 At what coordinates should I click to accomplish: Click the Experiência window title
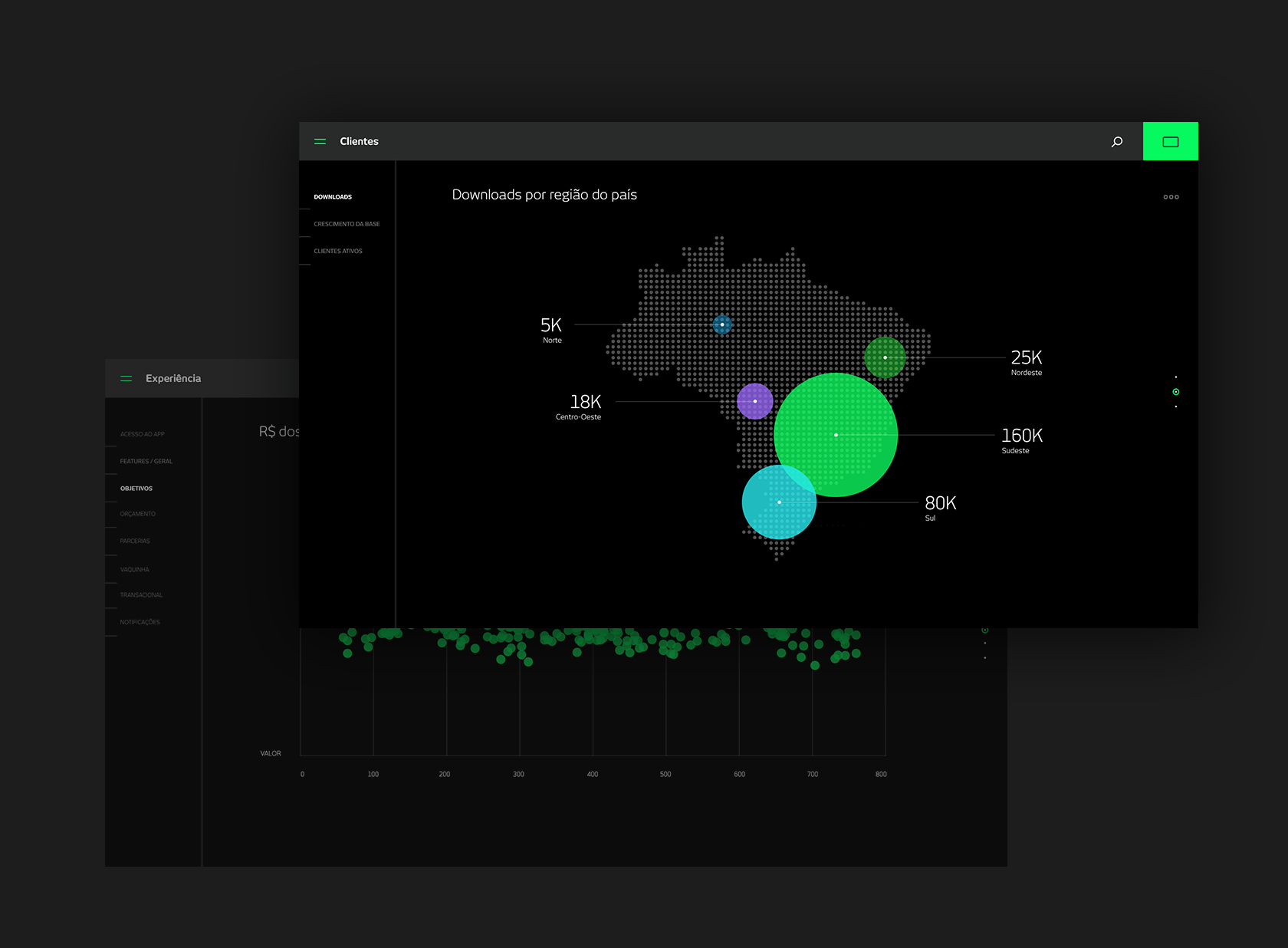173,378
